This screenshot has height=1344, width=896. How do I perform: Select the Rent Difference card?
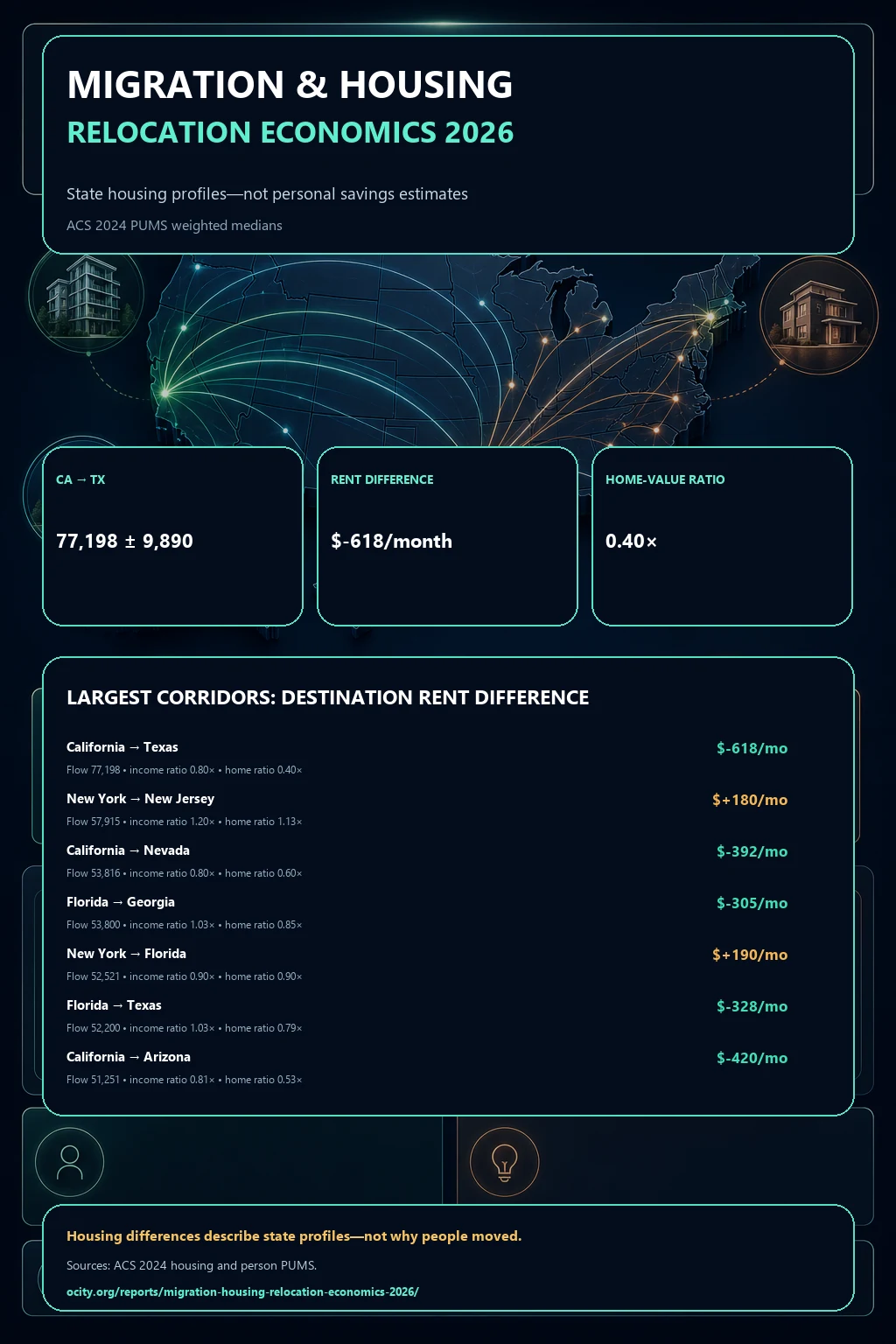click(x=447, y=536)
